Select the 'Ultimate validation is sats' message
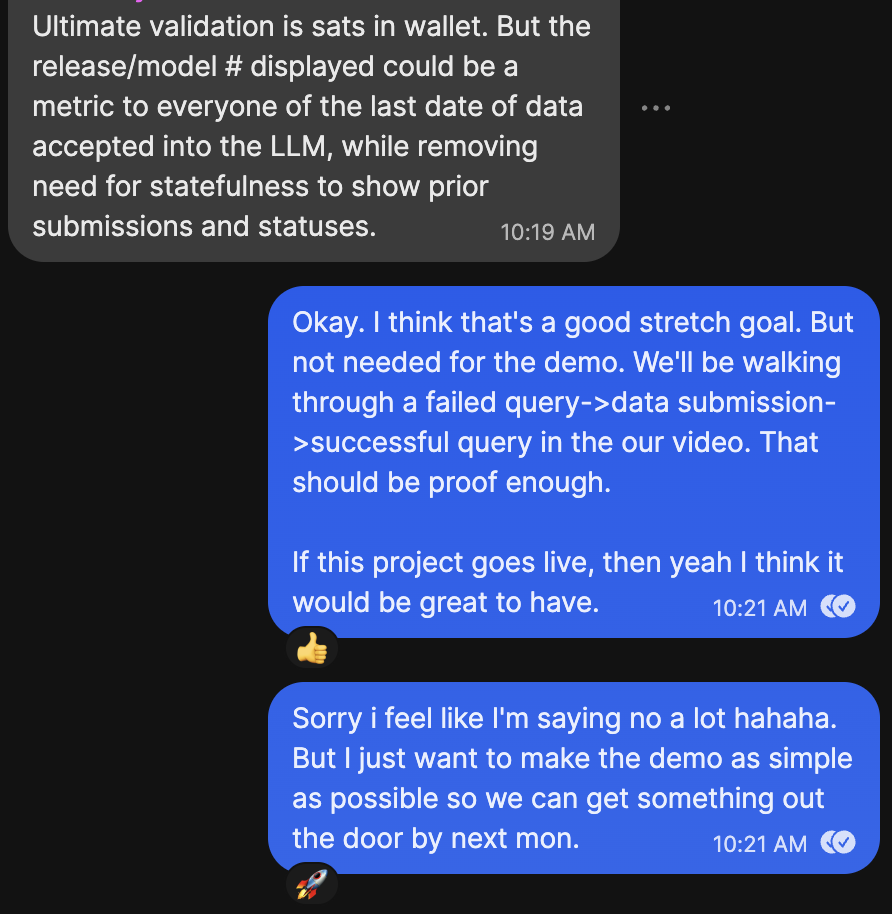 314,128
